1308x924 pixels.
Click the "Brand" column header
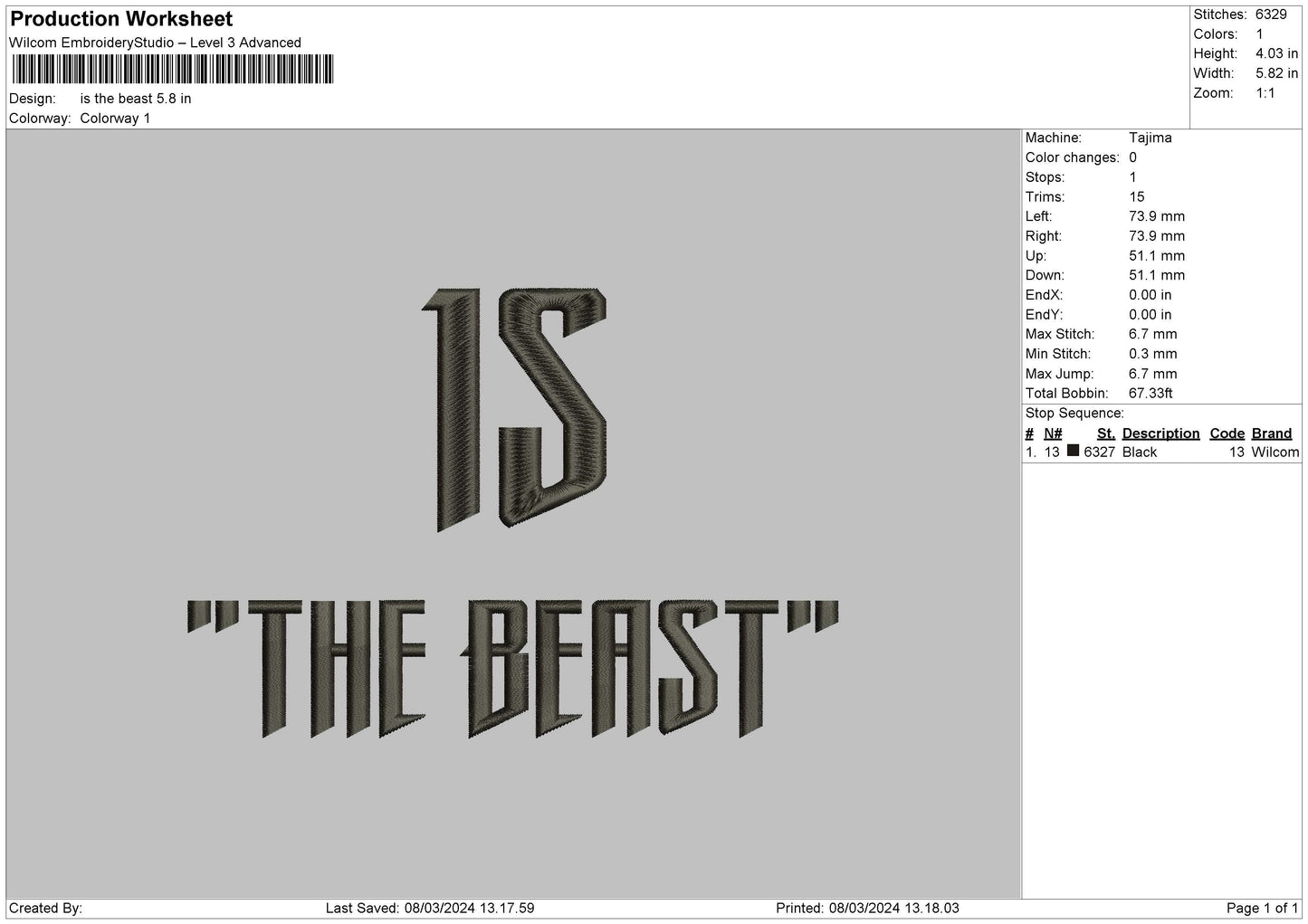[1272, 433]
